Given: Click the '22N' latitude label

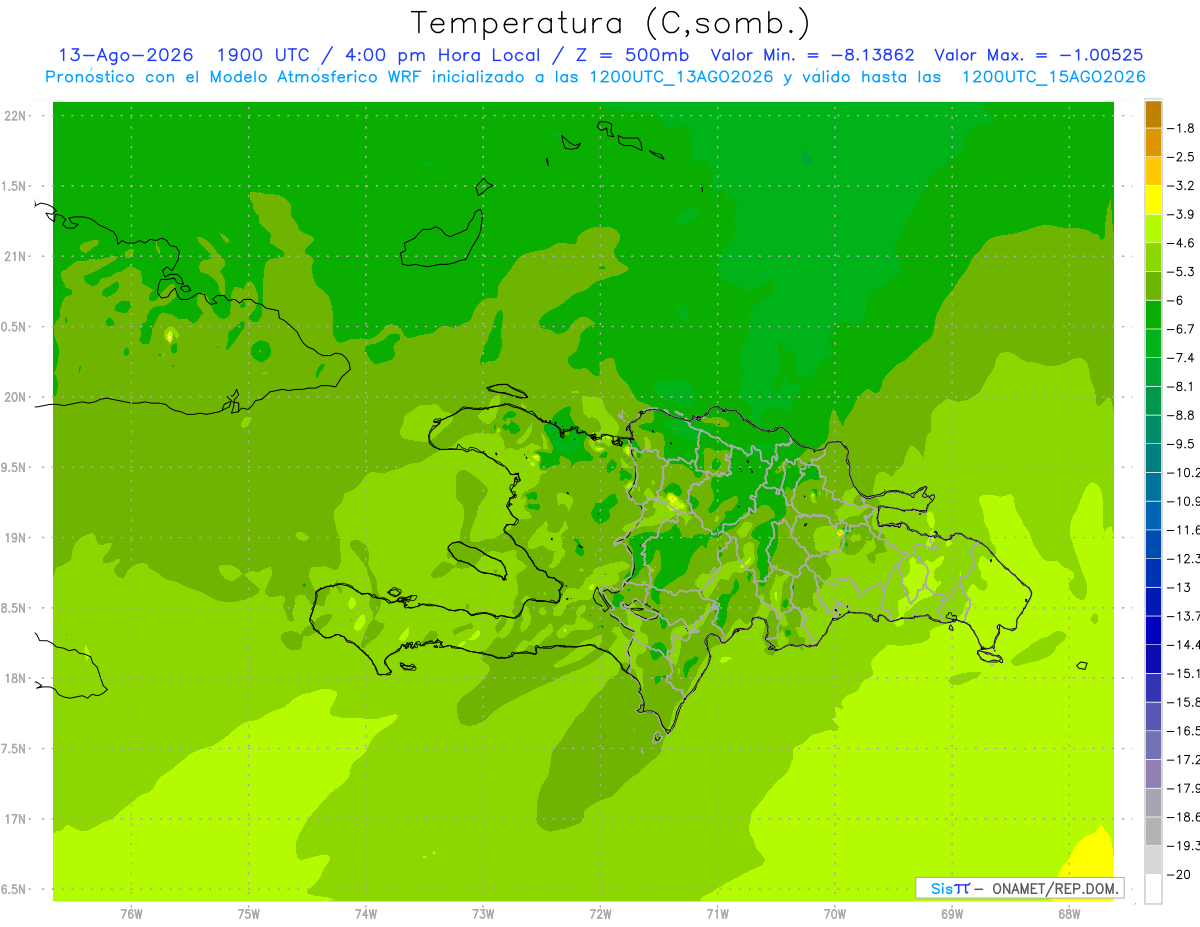Looking at the screenshot, I should (x=17, y=116).
